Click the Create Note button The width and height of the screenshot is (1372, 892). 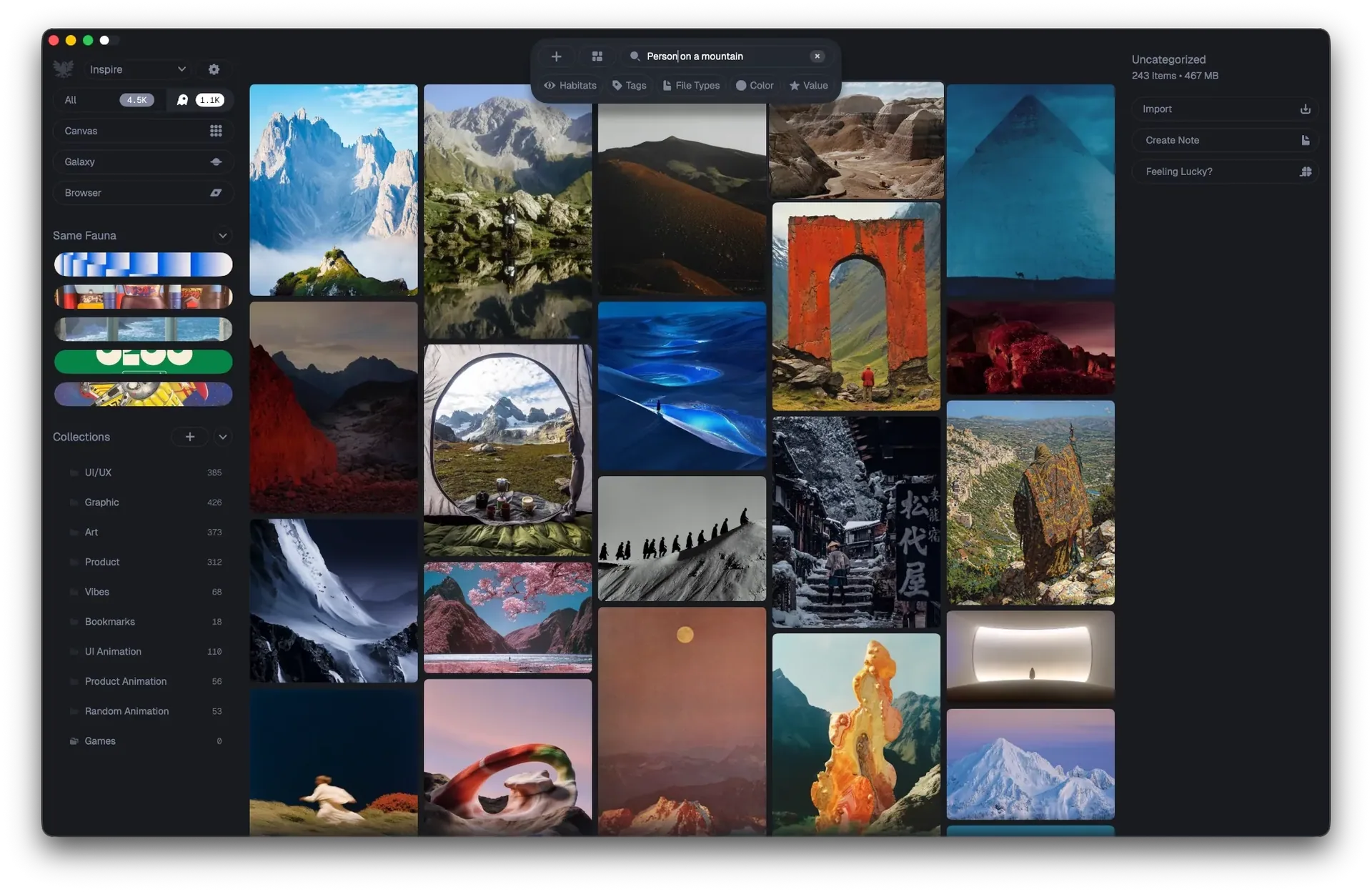1225,141
